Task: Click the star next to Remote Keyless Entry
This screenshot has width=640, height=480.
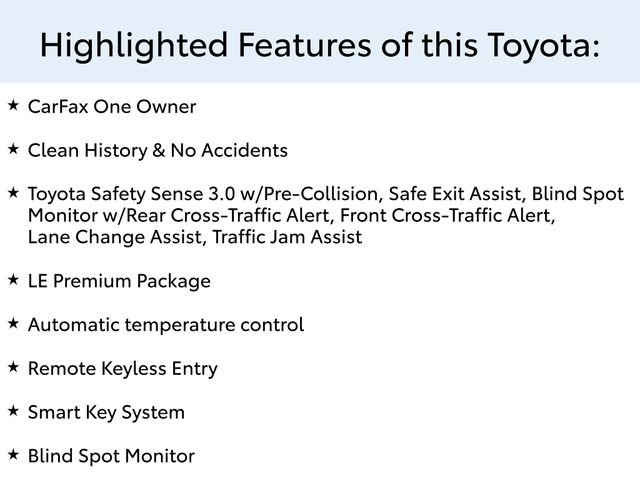Action: (13, 367)
